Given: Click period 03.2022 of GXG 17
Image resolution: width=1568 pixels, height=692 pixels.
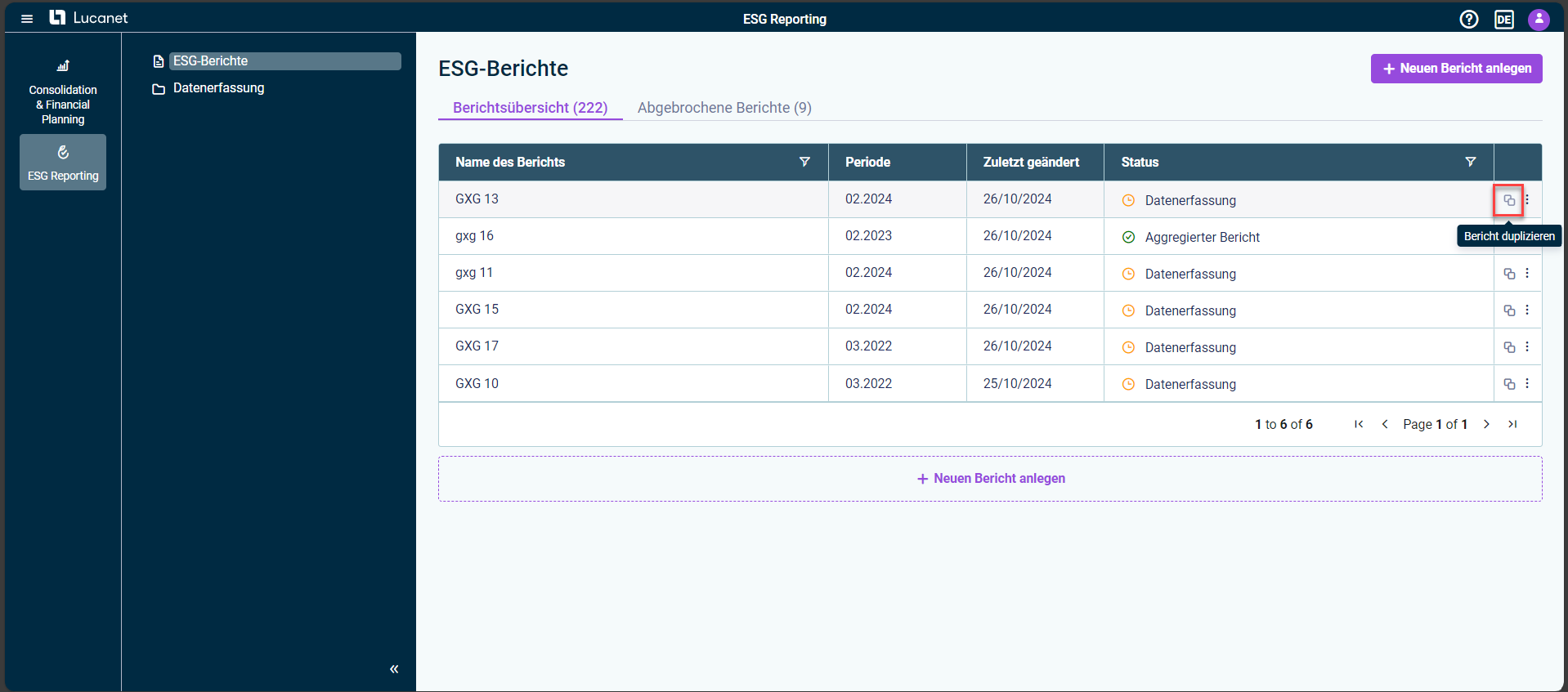Looking at the screenshot, I should (868, 346).
